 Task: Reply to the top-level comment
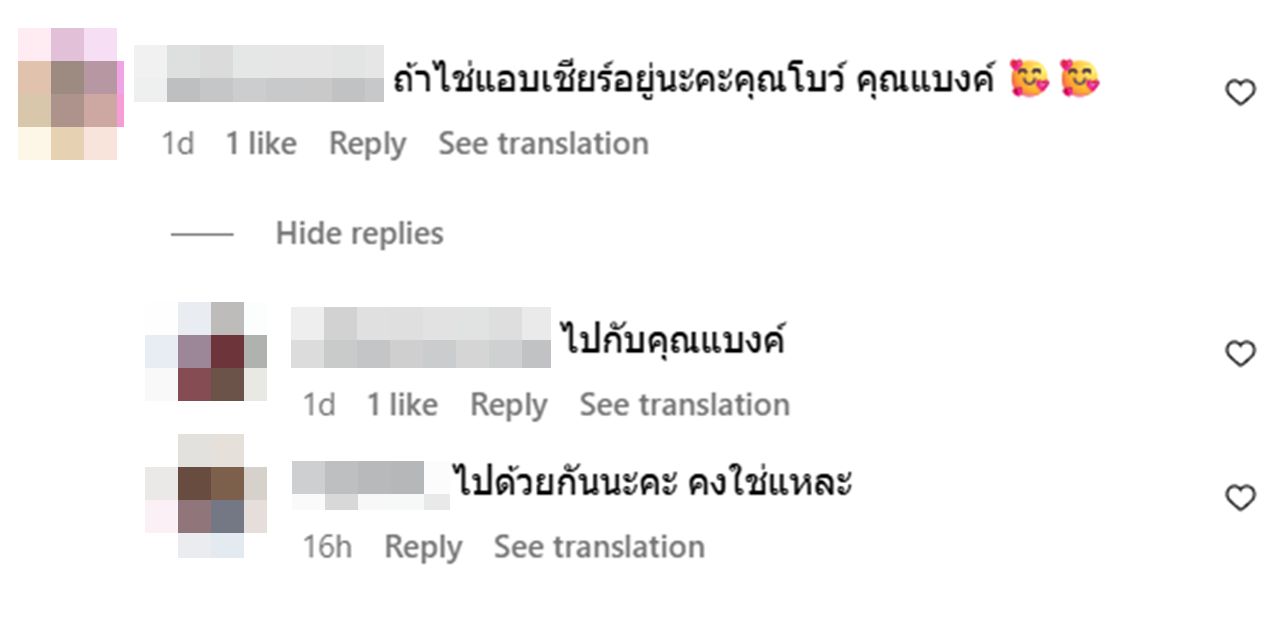367,144
